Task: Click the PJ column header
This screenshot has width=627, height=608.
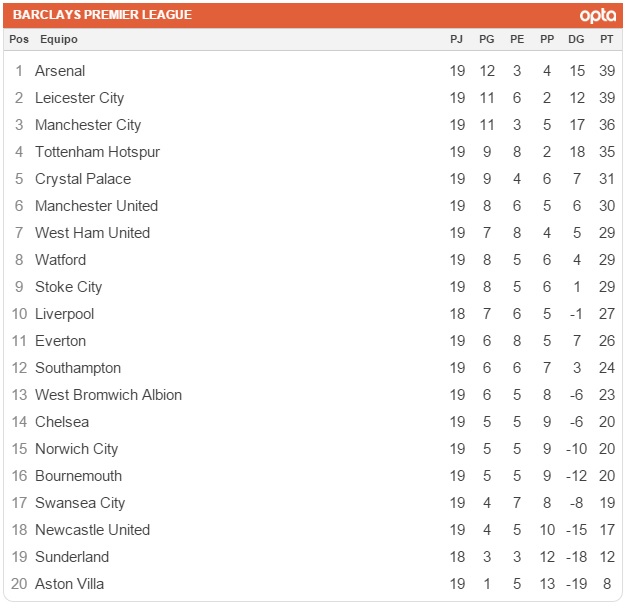Action: 456,39
